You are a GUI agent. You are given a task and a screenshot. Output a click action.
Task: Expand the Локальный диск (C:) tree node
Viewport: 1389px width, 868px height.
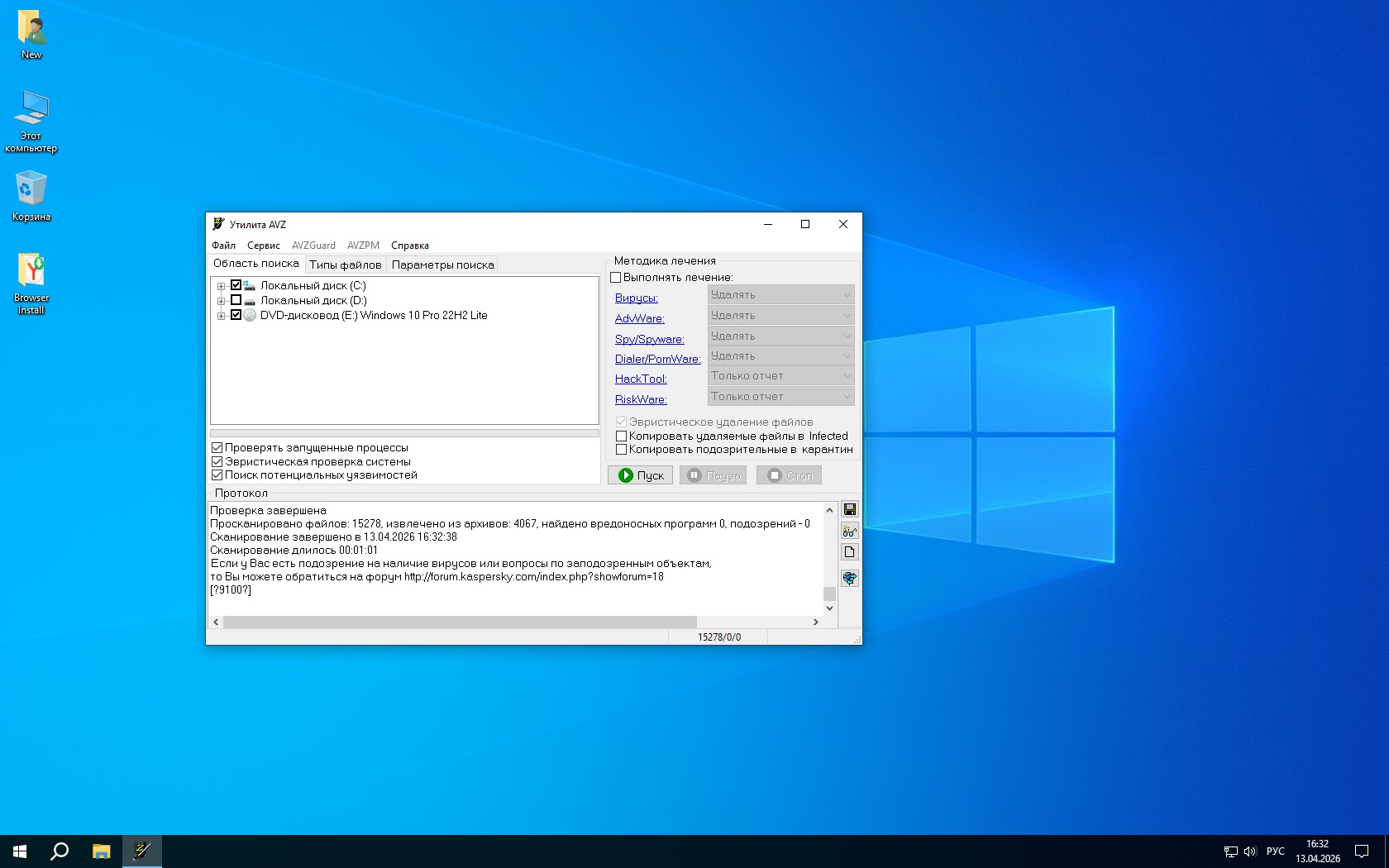pyautogui.click(x=221, y=286)
